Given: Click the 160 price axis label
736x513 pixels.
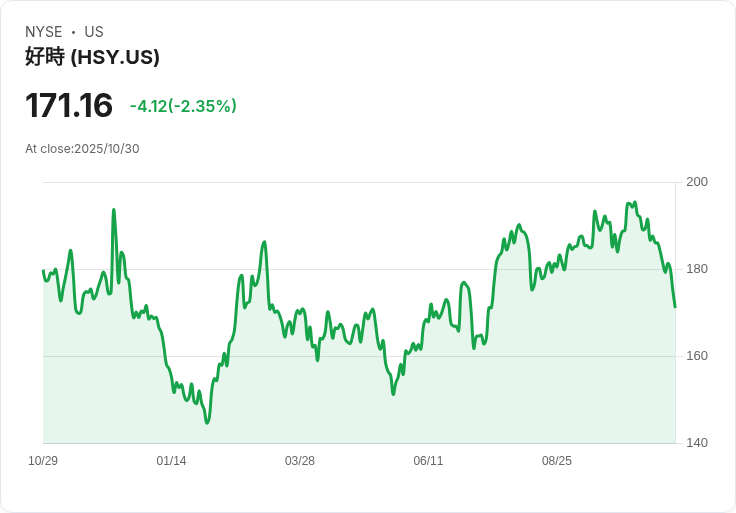Looking at the screenshot, I should [x=697, y=356].
